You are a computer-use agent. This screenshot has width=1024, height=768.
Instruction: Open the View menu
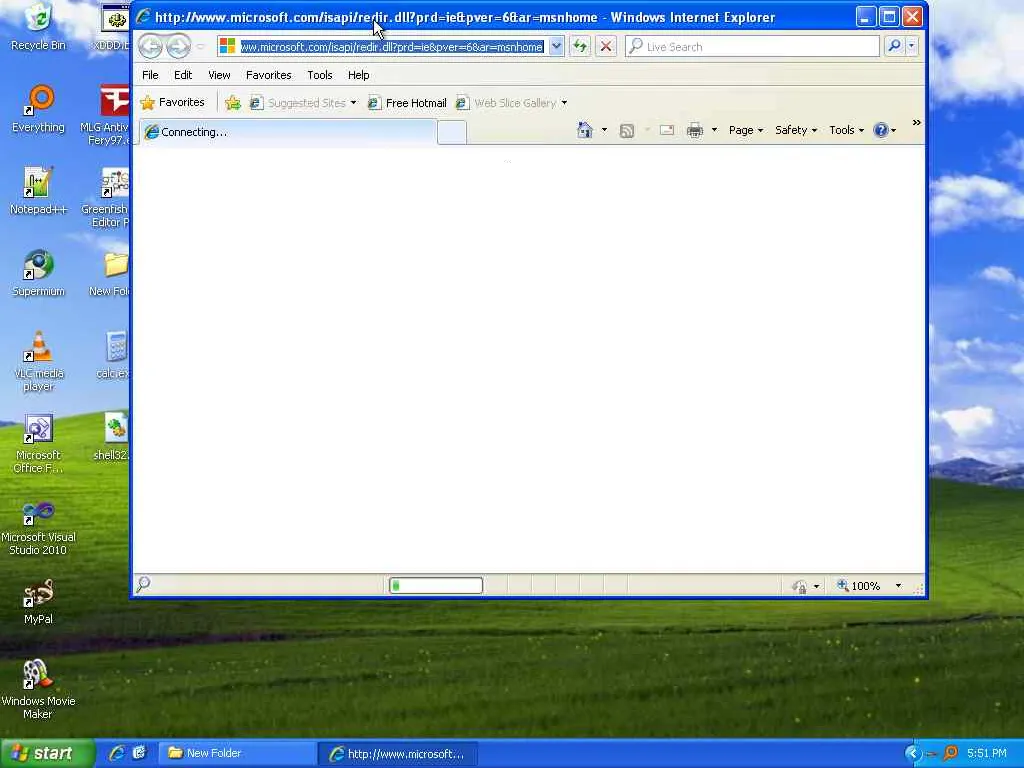pos(219,75)
